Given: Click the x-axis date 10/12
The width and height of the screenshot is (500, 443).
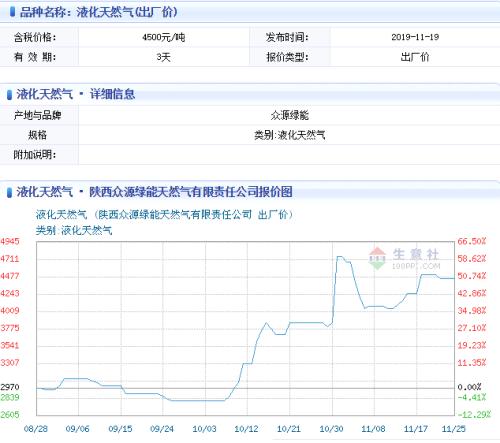Looking at the screenshot, I should click(x=247, y=429).
